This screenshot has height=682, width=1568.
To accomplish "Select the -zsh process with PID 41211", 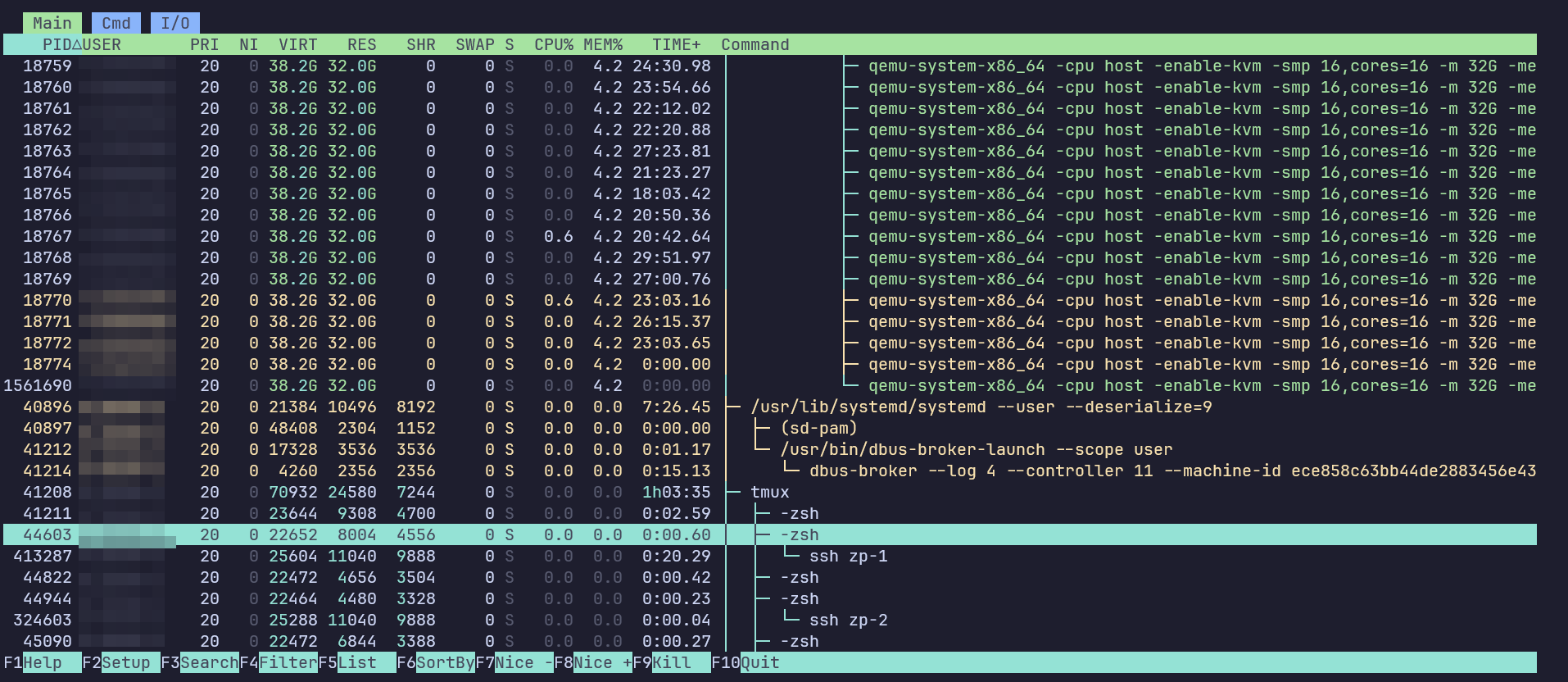I will [x=770, y=513].
